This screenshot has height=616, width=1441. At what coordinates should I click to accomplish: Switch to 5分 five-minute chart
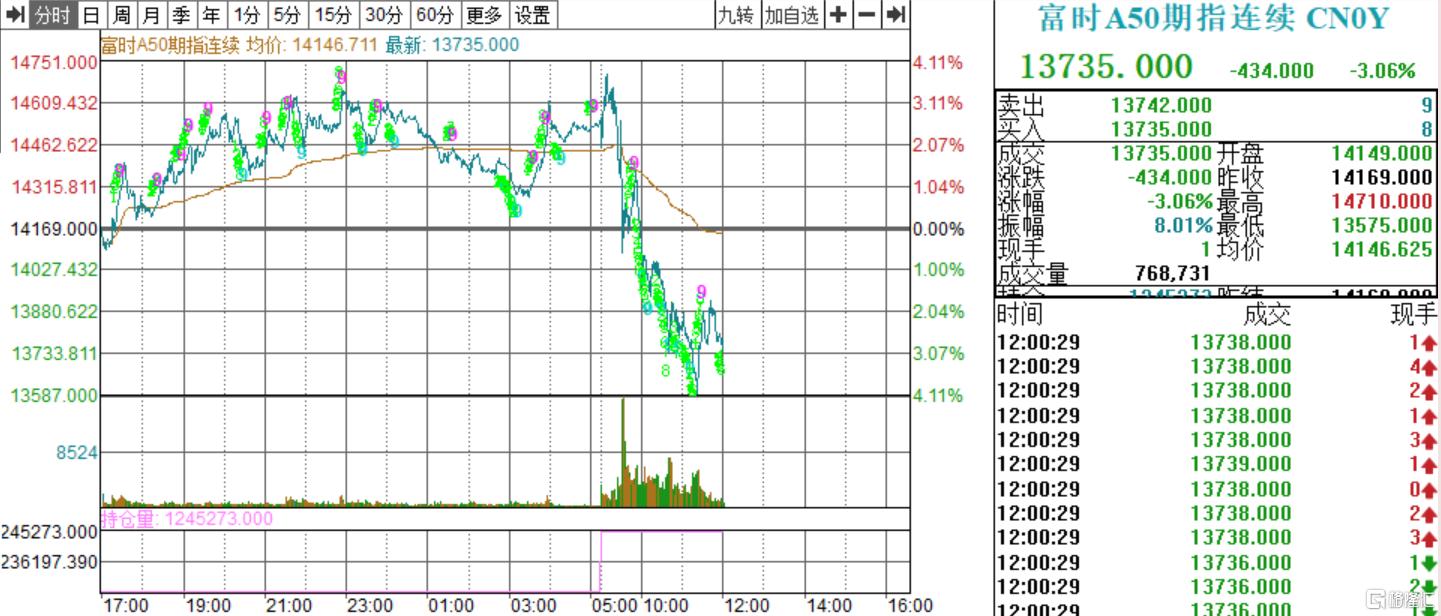click(x=288, y=15)
